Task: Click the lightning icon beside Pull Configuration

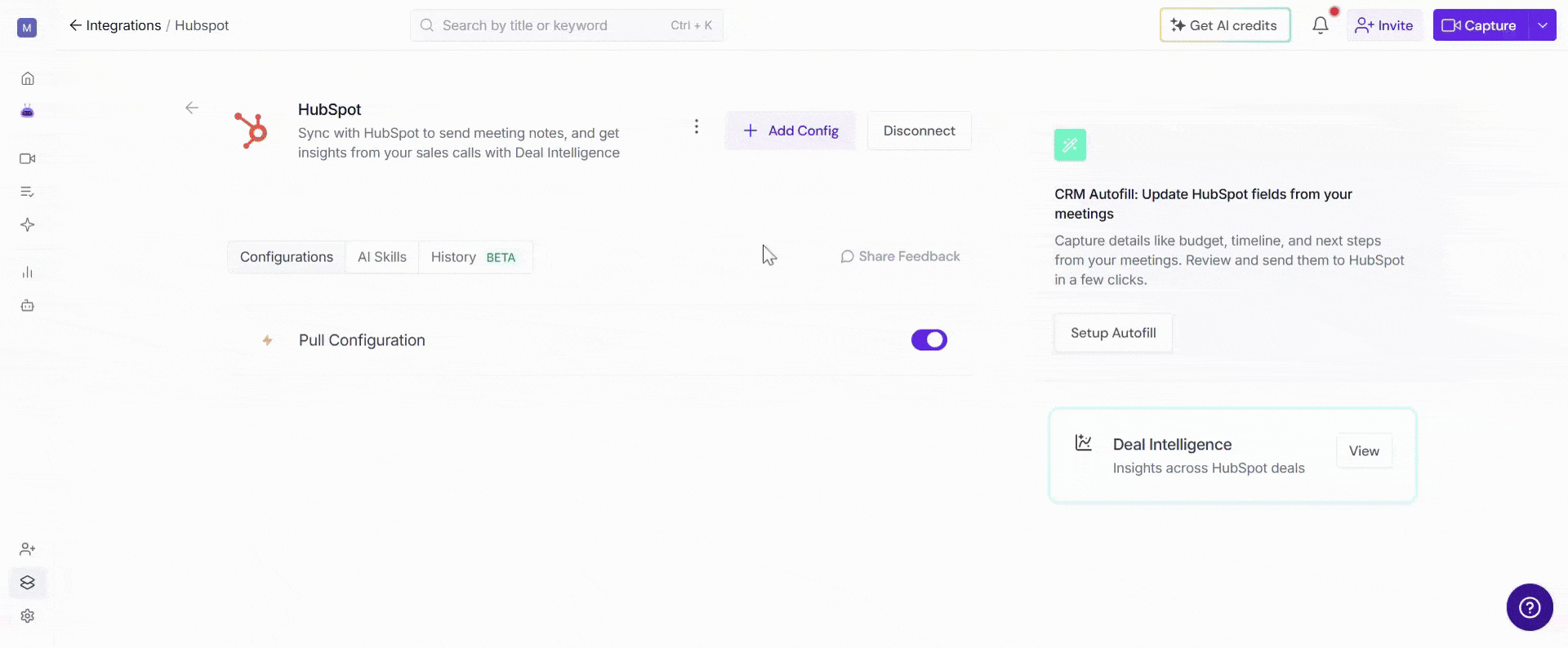Action: coord(267,340)
